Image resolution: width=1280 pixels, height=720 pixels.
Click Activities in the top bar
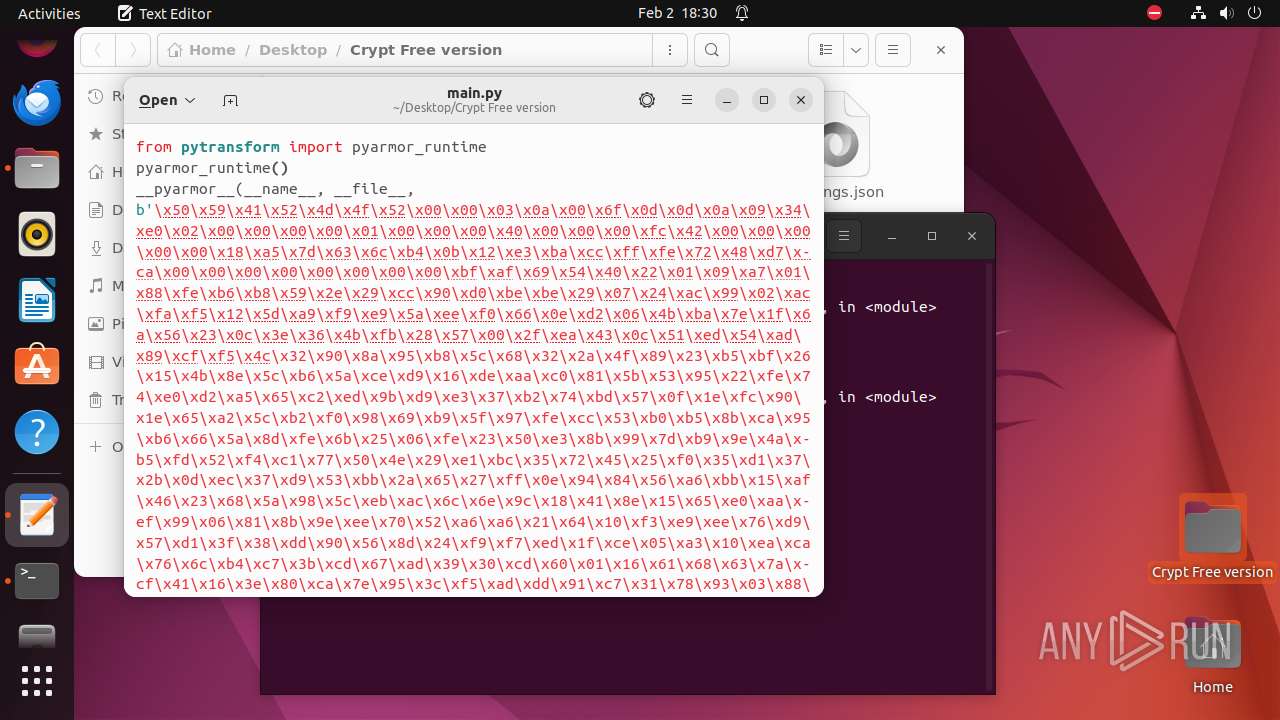[49, 13]
